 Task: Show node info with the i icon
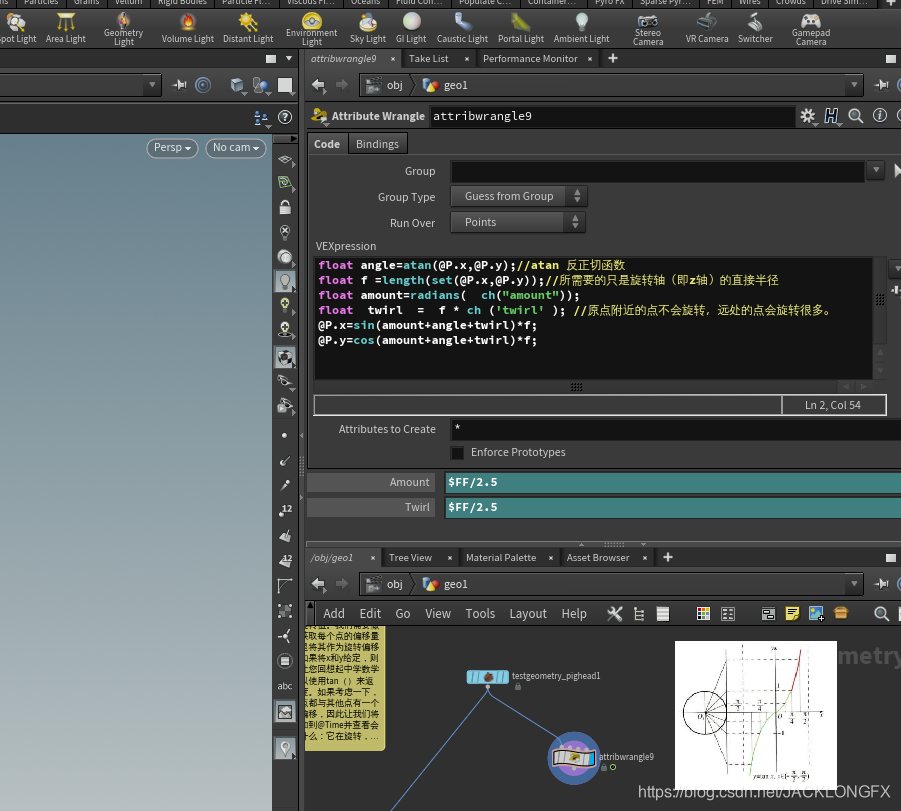(x=880, y=116)
